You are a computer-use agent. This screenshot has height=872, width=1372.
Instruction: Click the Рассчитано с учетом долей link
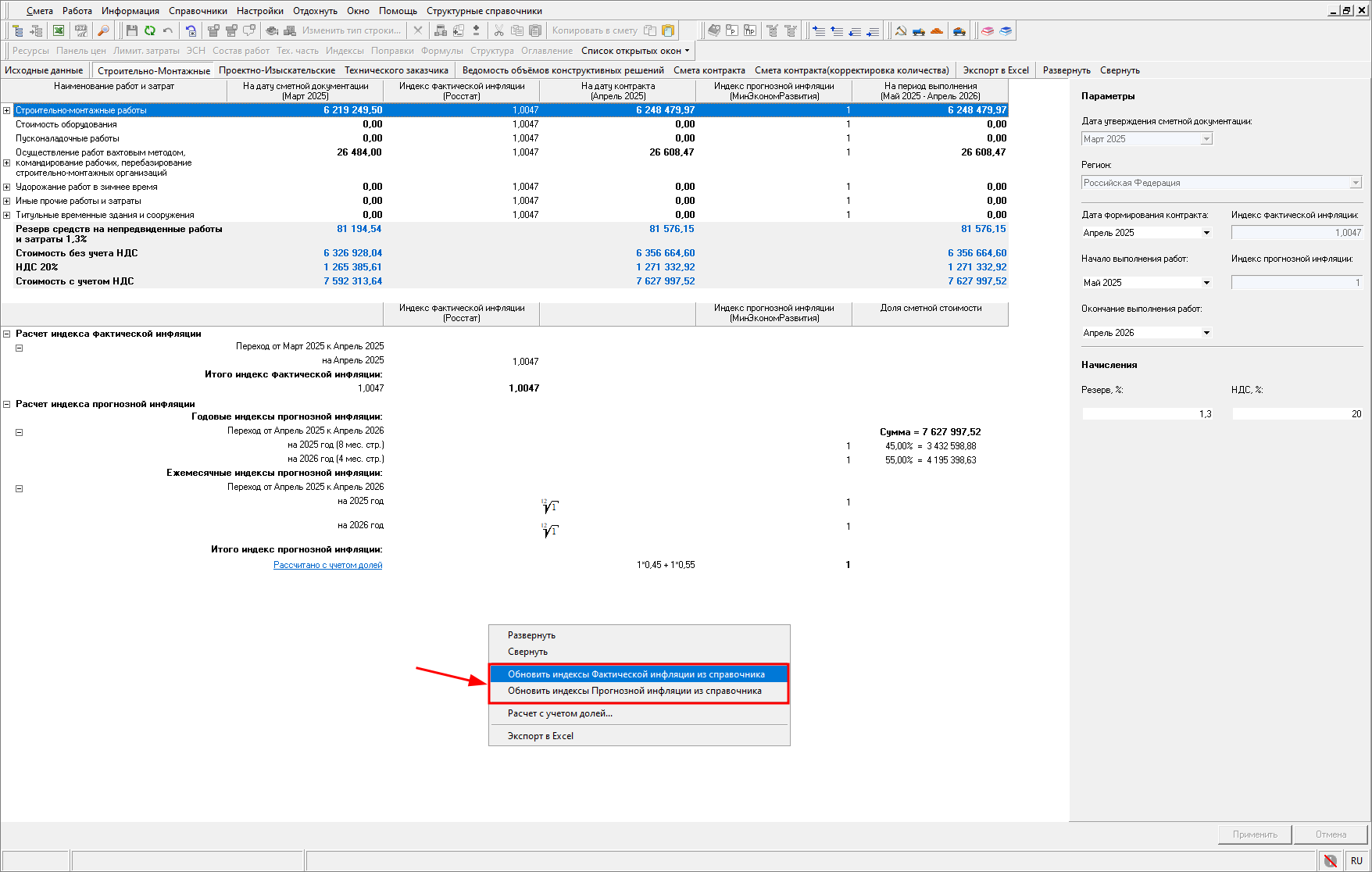click(327, 565)
